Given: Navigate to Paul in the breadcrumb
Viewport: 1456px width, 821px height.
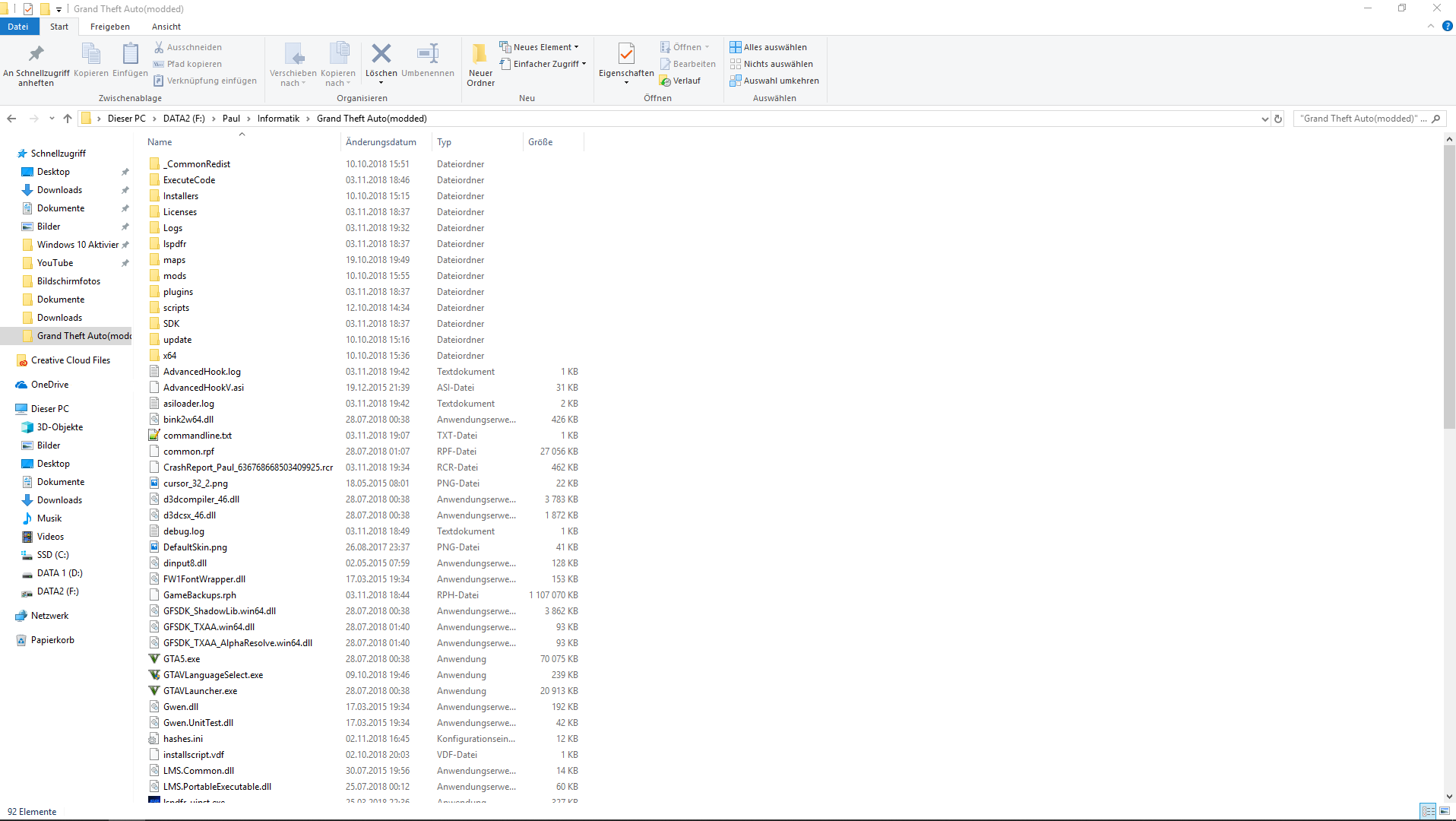Looking at the screenshot, I should (x=231, y=119).
